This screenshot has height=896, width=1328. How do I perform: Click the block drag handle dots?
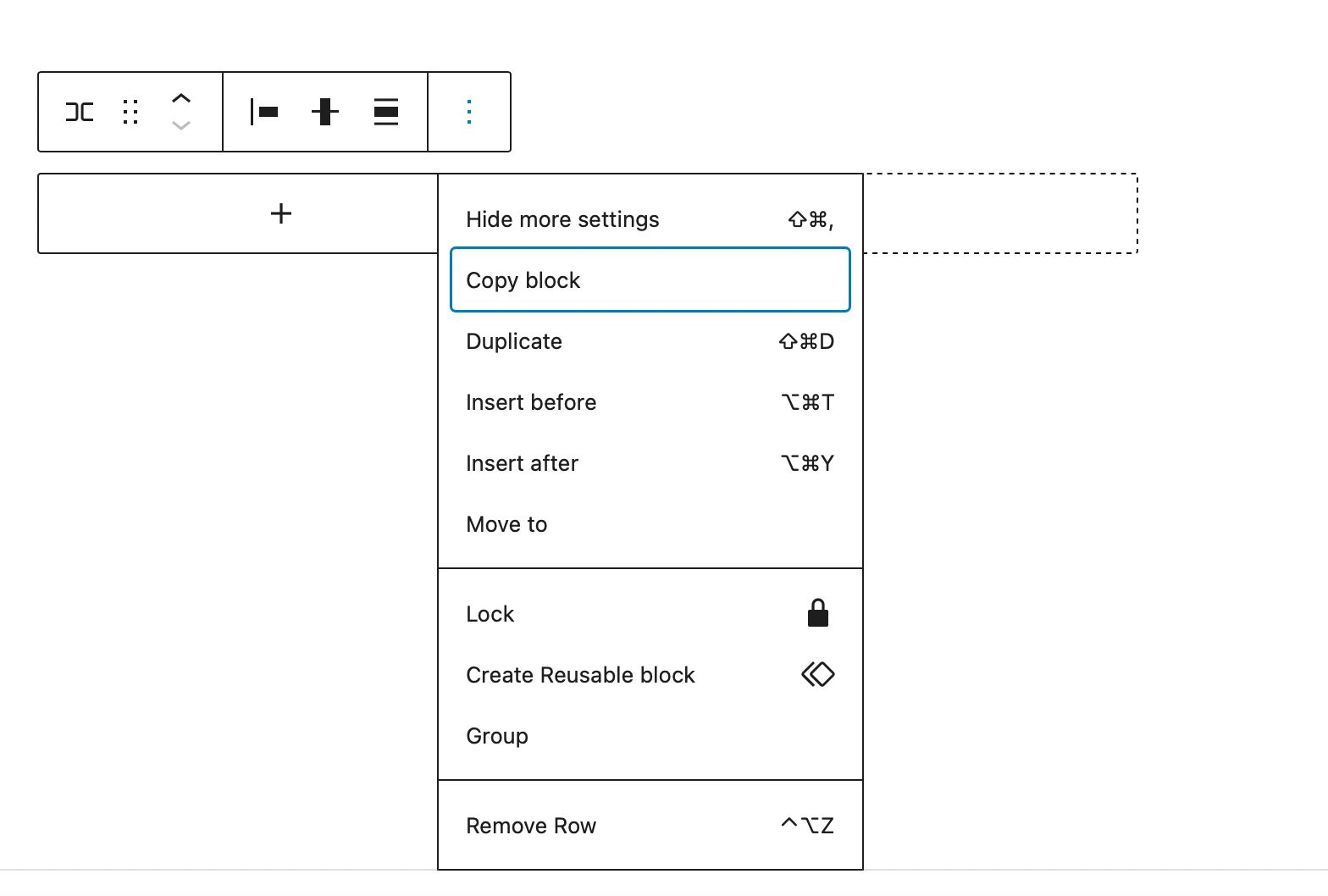pyautogui.click(x=130, y=112)
